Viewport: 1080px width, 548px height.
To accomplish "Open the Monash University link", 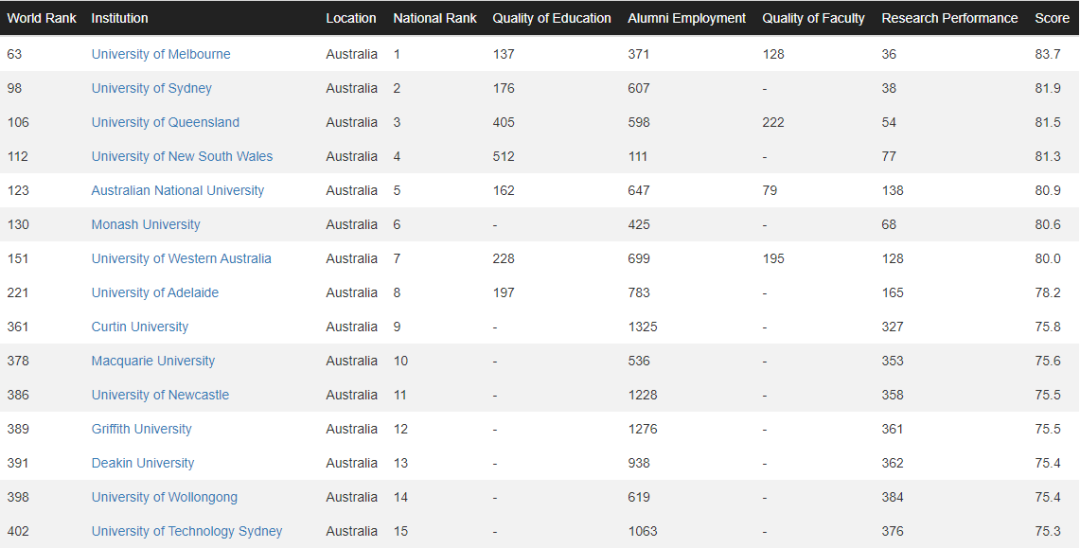I will (145, 224).
